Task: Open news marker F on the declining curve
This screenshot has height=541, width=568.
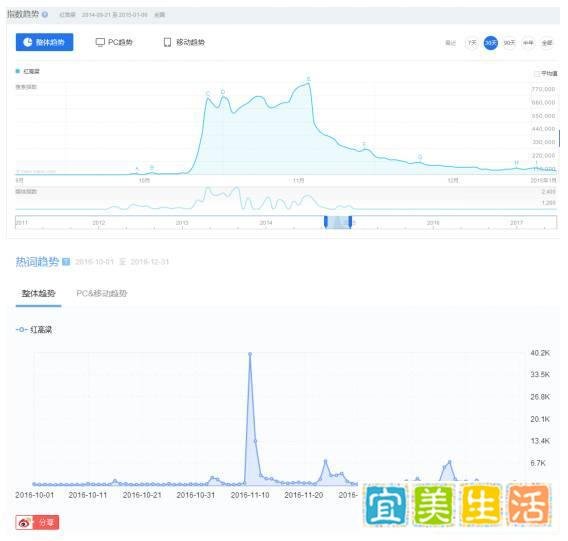Action: click(364, 144)
